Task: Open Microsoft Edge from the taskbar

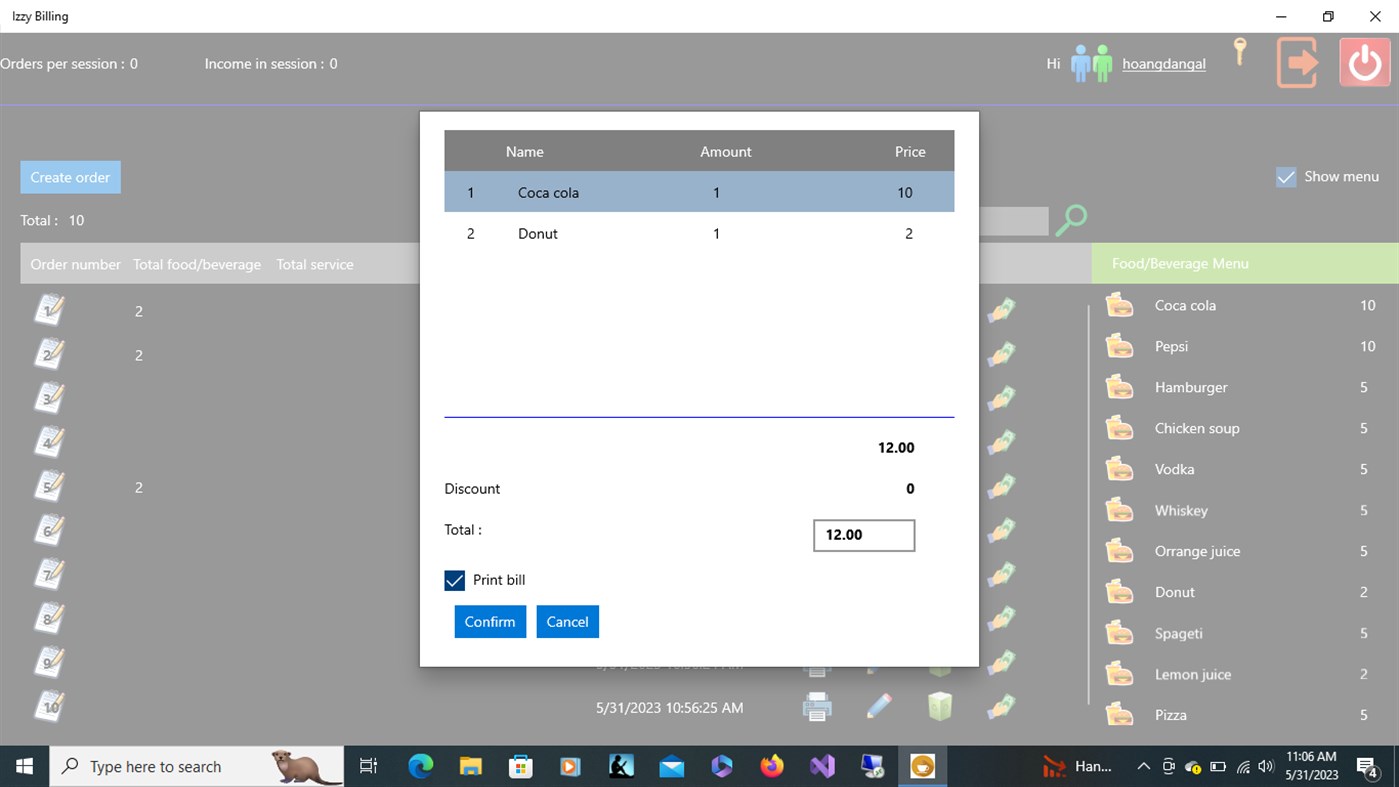Action: [420, 766]
